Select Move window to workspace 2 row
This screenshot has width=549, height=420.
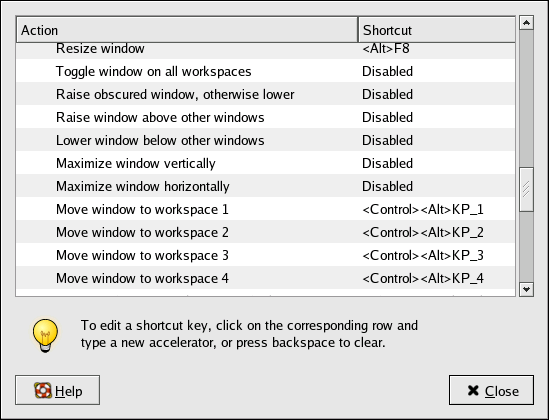point(265,232)
